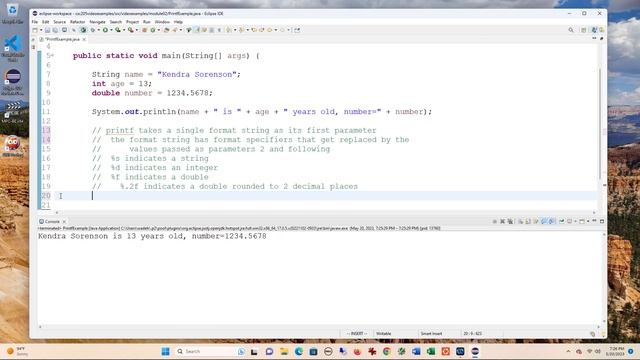640x360 pixels.
Task: Maximize the Console view
Action: pyautogui.click(x=602, y=221)
